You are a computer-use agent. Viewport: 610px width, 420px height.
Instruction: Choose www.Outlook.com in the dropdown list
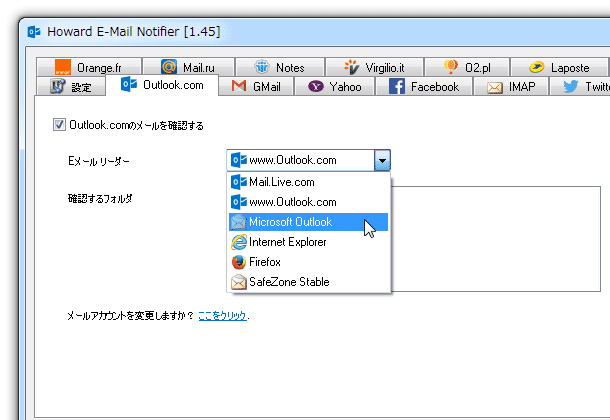tap(309, 202)
